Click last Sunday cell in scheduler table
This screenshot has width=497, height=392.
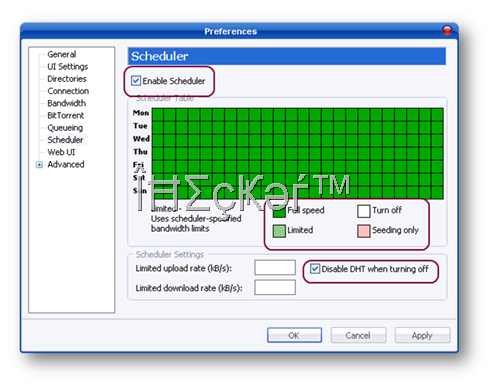click(x=437, y=193)
